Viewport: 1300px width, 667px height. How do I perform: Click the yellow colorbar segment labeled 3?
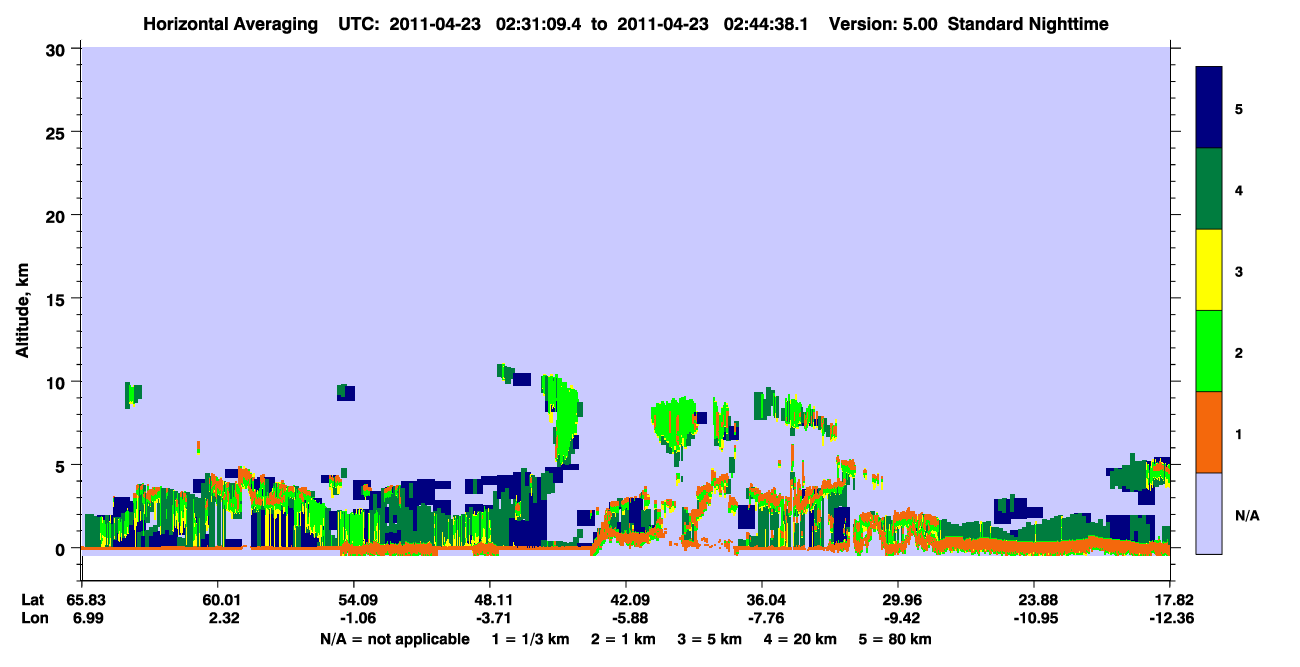(1209, 270)
